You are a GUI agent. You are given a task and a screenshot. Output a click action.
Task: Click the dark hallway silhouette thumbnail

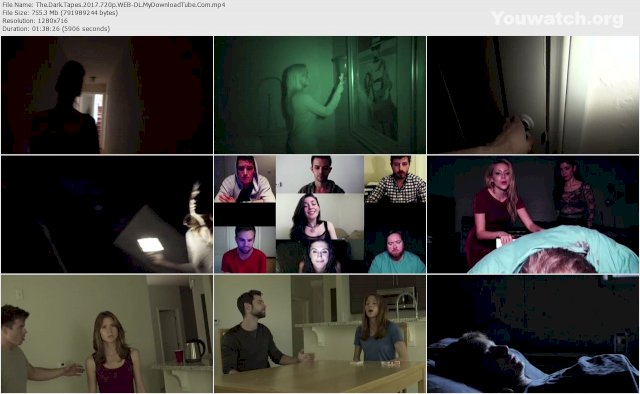click(107, 95)
